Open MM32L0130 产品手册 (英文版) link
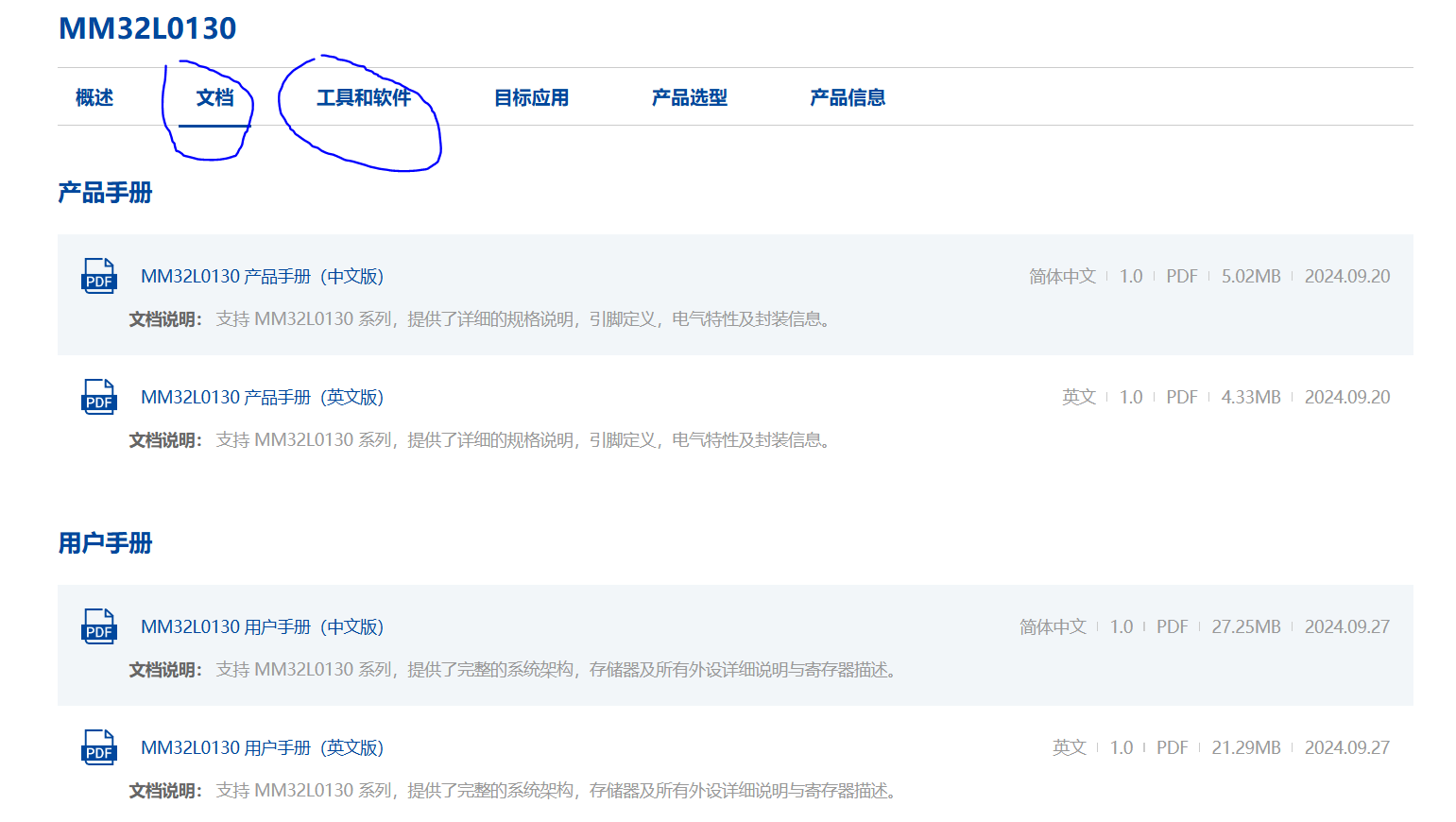Image resolution: width=1456 pixels, height=822 pixels. click(262, 398)
